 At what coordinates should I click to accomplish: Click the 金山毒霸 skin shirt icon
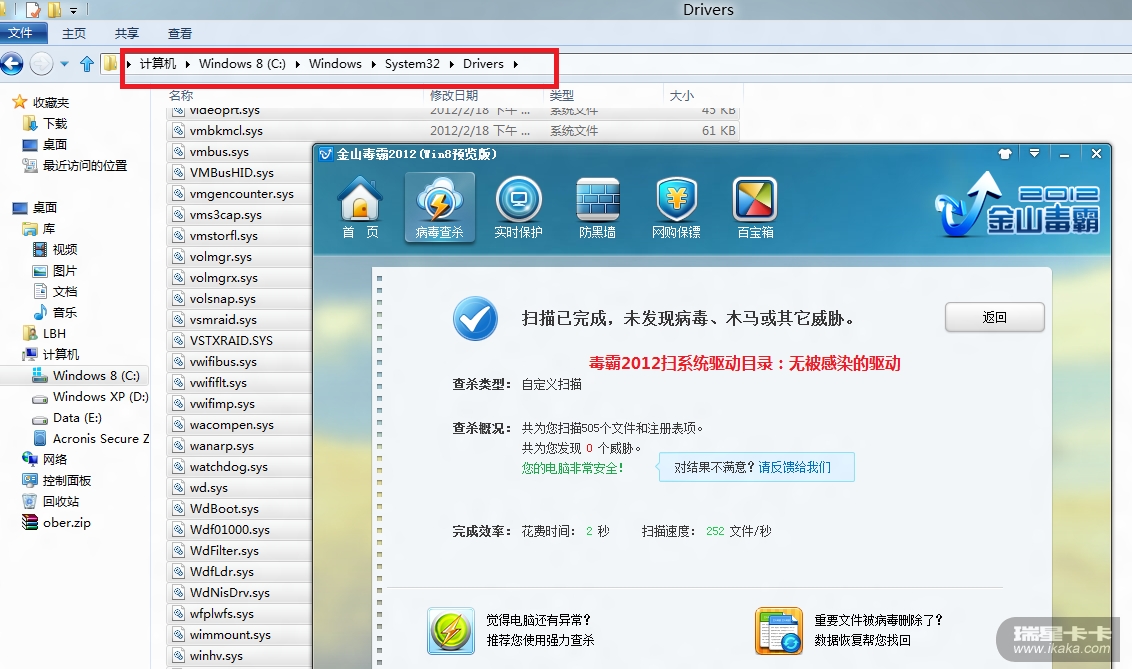point(1004,154)
